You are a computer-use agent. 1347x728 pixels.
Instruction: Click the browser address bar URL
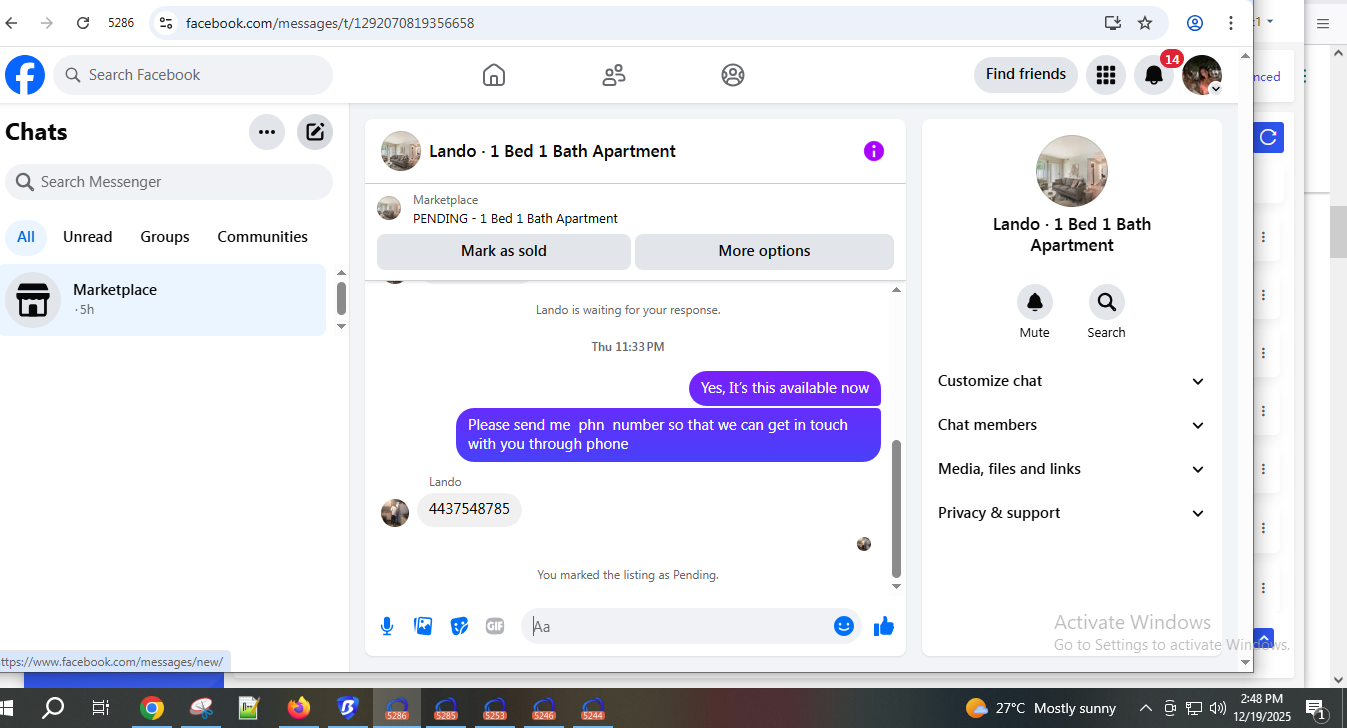click(x=330, y=23)
